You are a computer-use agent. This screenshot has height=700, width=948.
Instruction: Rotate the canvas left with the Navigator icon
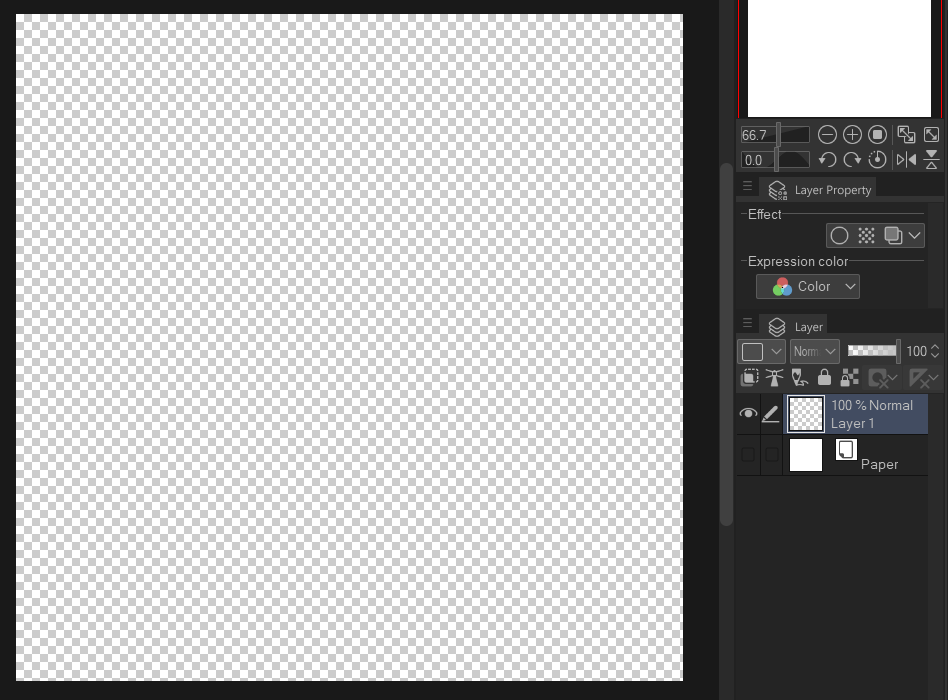[x=827, y=160]
